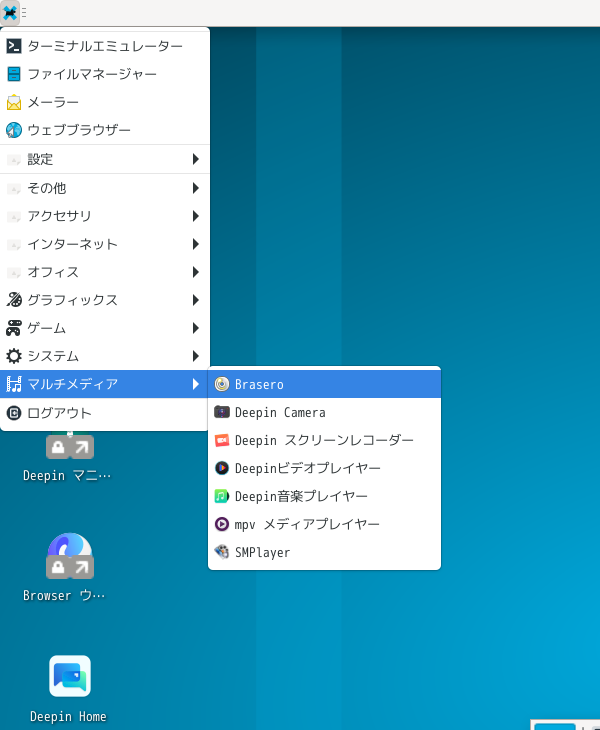Open ターミナルエミュレーター terminal icon
The height and width of the screenshot is (730, 600).
14,46
